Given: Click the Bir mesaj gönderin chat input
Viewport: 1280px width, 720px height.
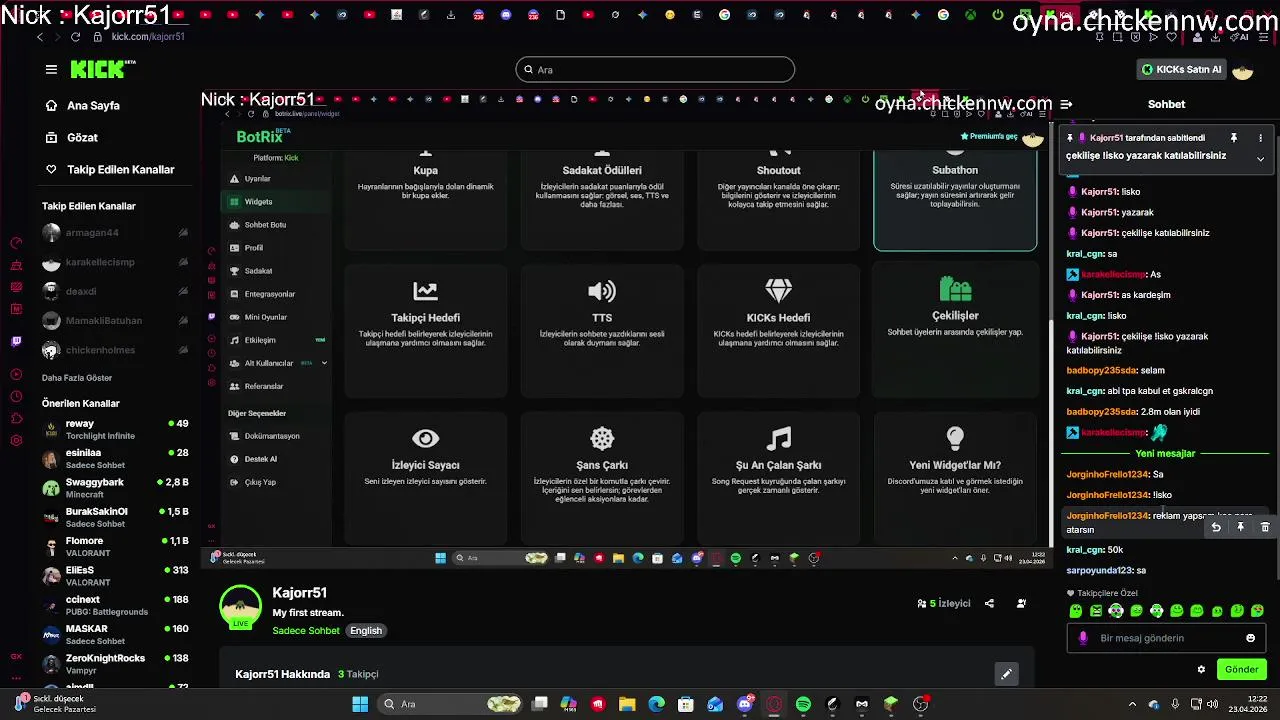Looking at the screenshot, I should click(x=1165, y=638).
